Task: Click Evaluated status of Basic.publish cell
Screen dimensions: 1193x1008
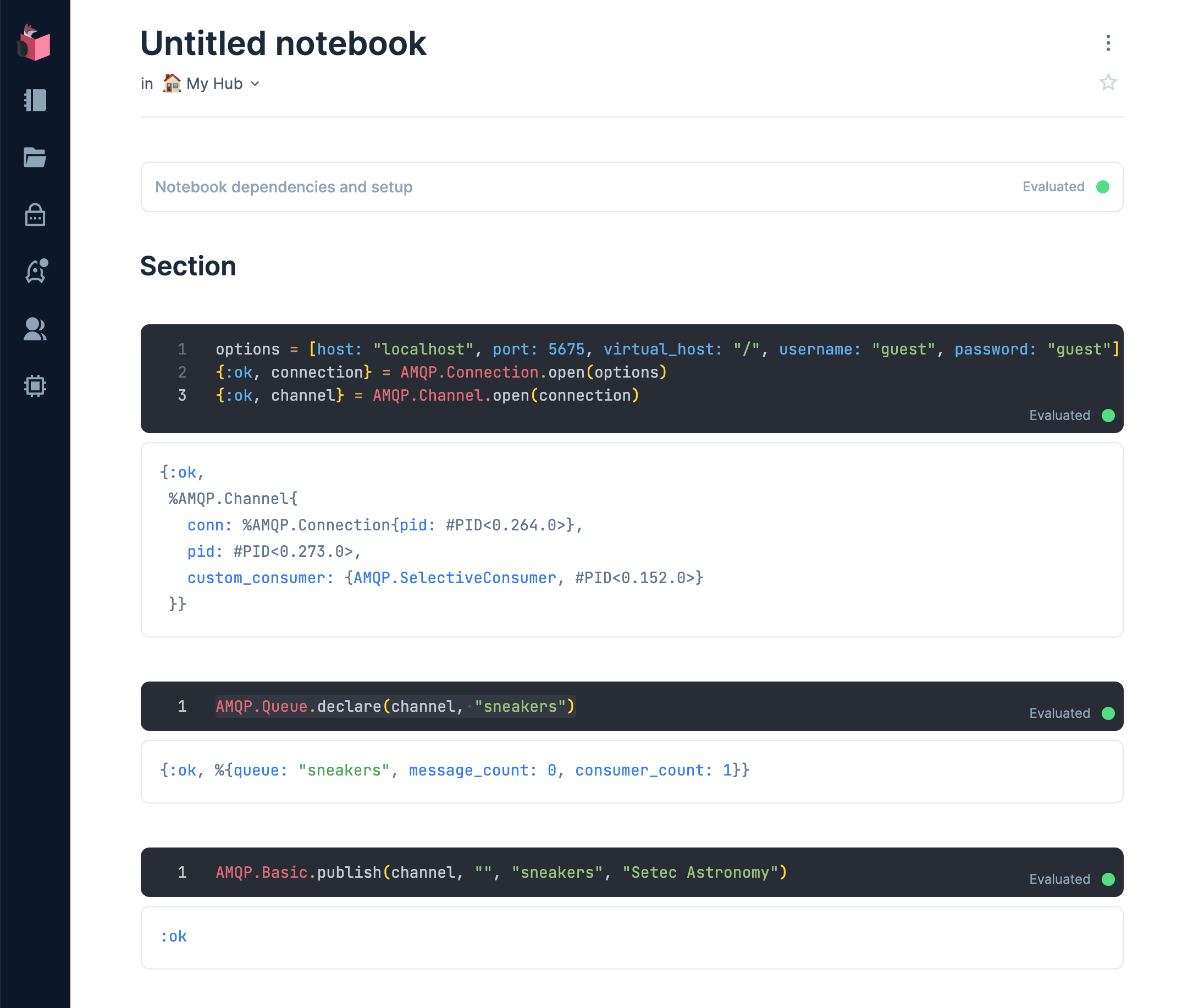Action: (1059, 879)
